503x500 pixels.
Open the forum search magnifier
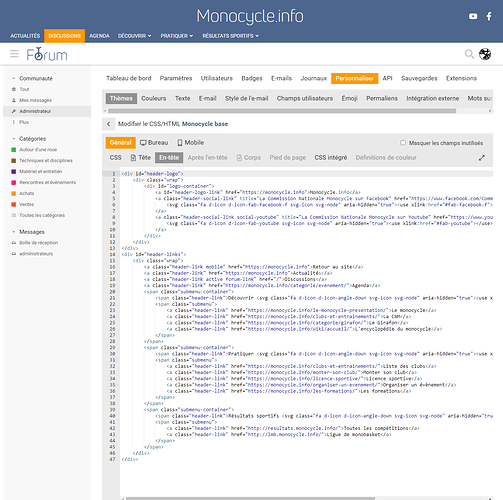[469, 54]
